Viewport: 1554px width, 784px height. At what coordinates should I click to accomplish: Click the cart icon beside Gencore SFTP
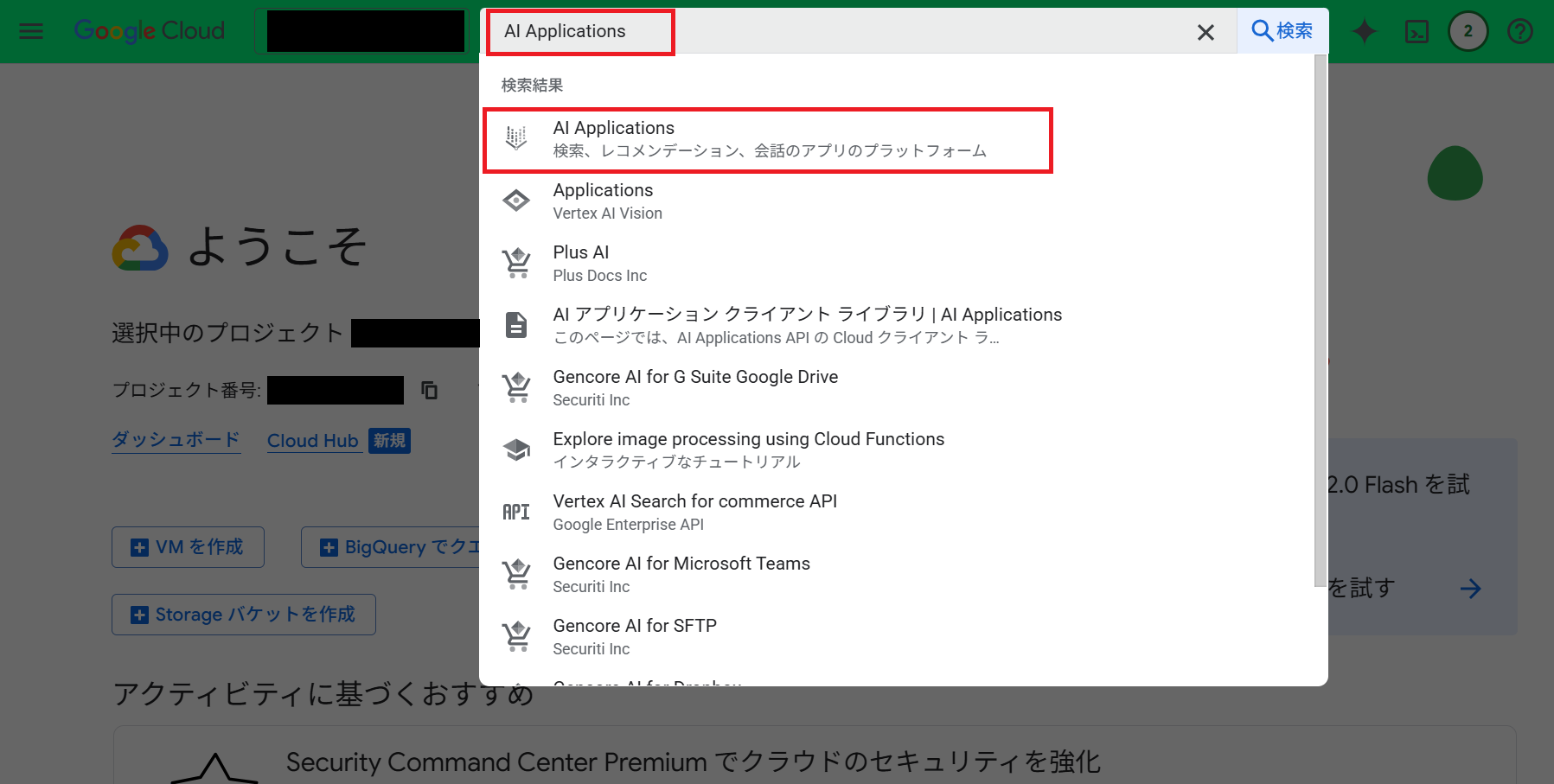[x=517, y=636]
